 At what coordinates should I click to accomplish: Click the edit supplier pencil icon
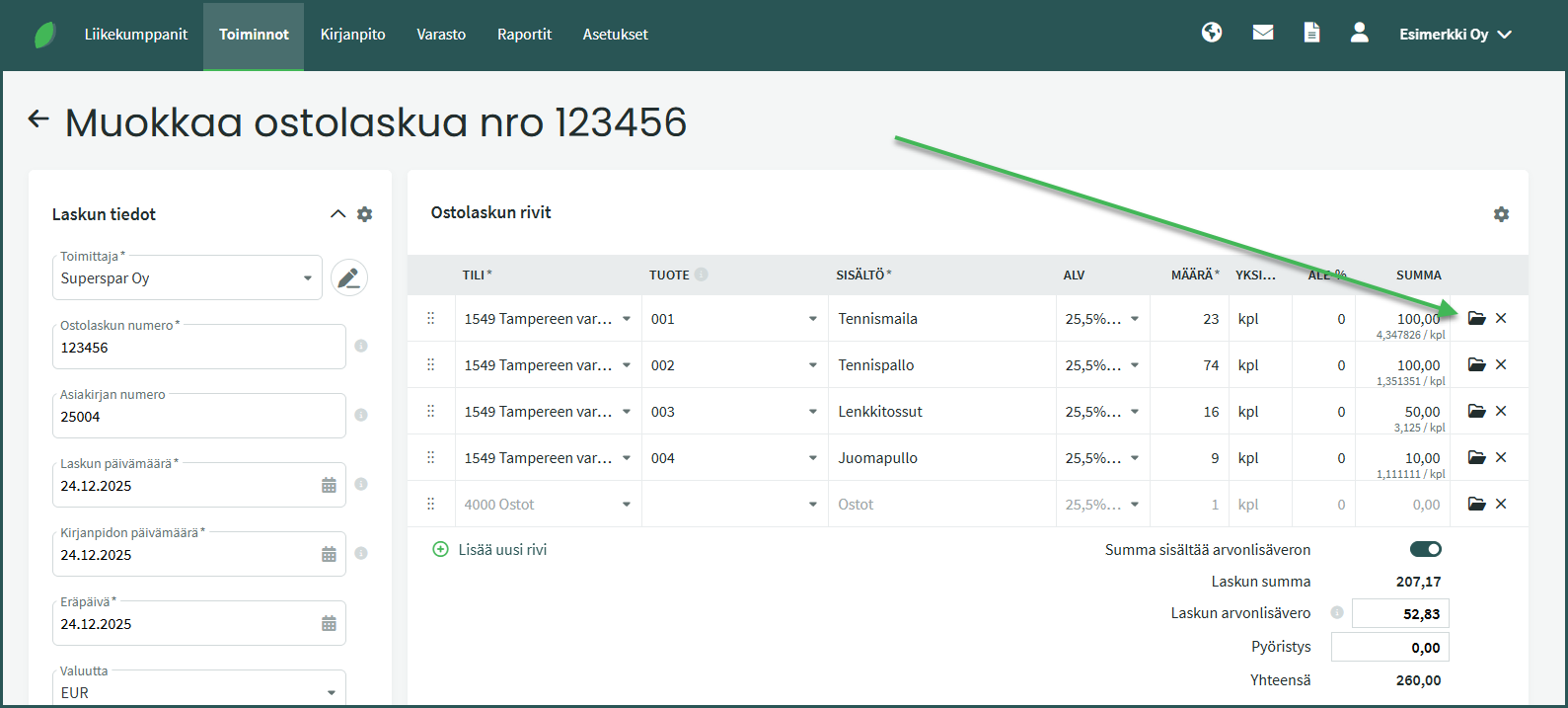point(348,278)
